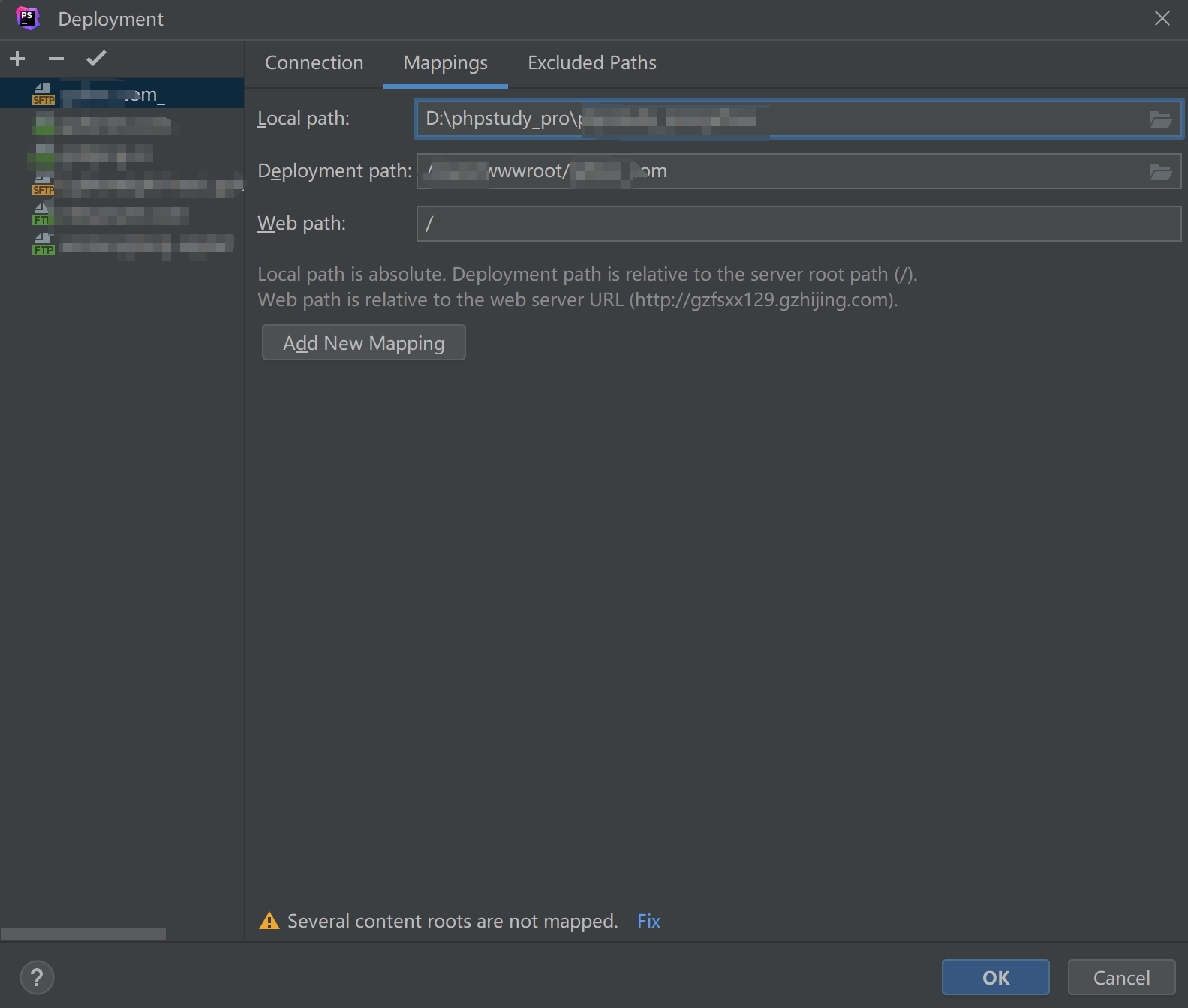Screen dimensions: 1188x1008
Task: Browse for the Local path folder
Action: 1160,119
